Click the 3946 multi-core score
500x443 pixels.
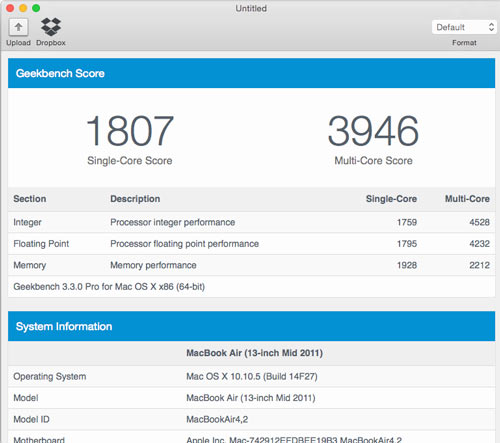pos(373,130)
